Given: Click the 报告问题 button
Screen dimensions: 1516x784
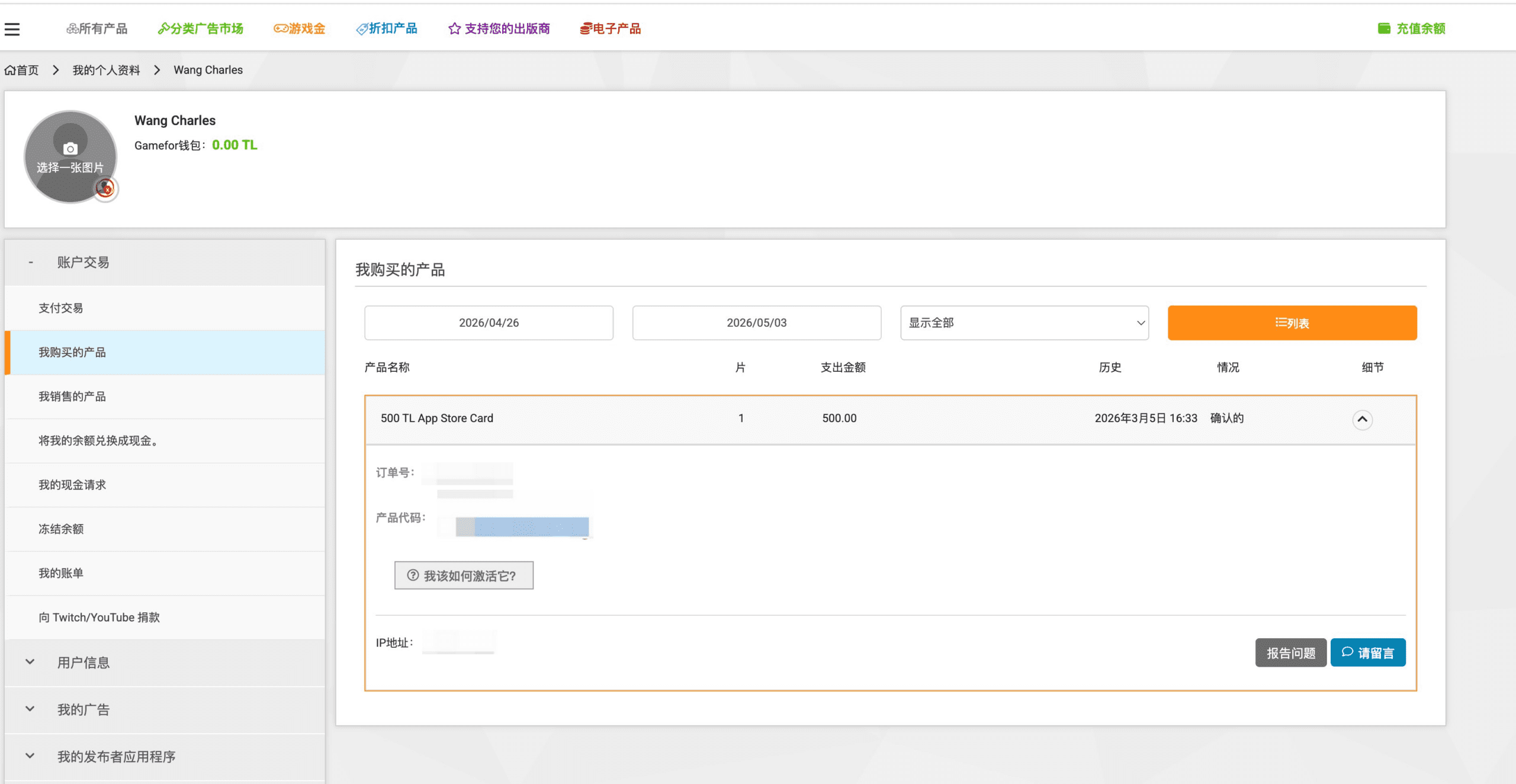Looking at the screenshot, I should coord(1291,653).
